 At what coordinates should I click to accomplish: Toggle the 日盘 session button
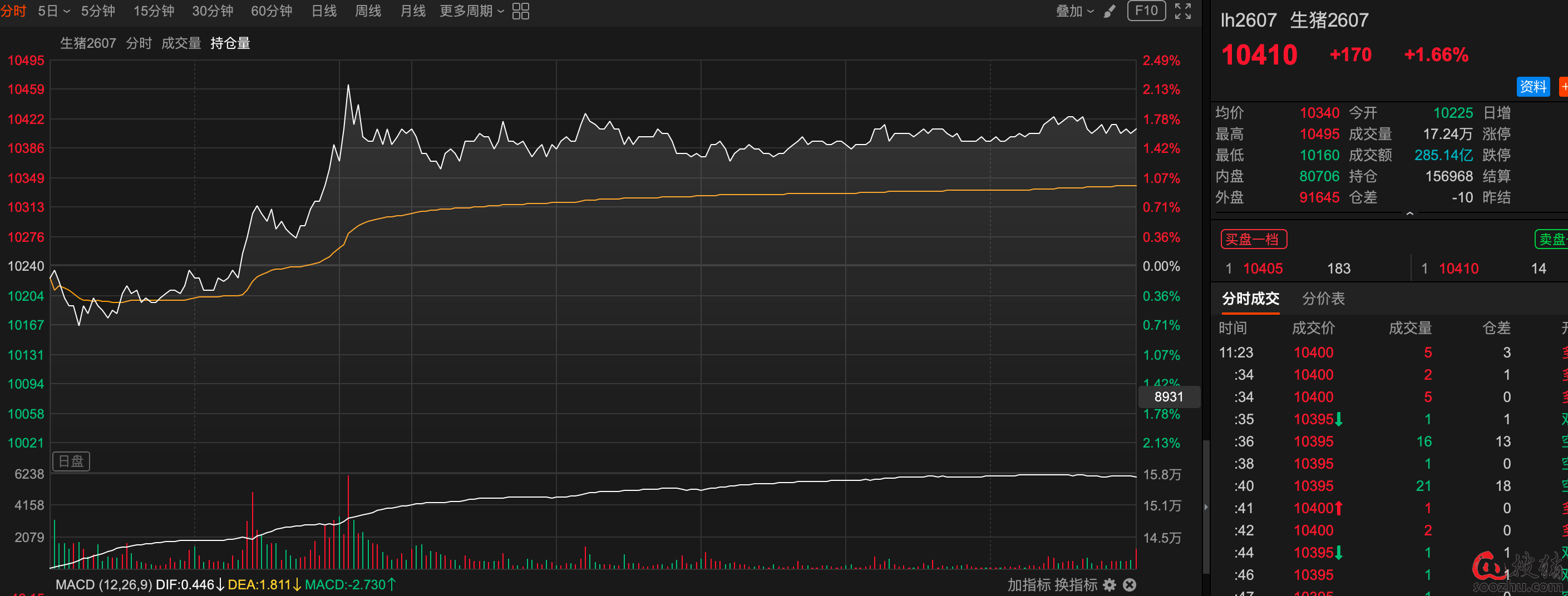click(71, 461)
